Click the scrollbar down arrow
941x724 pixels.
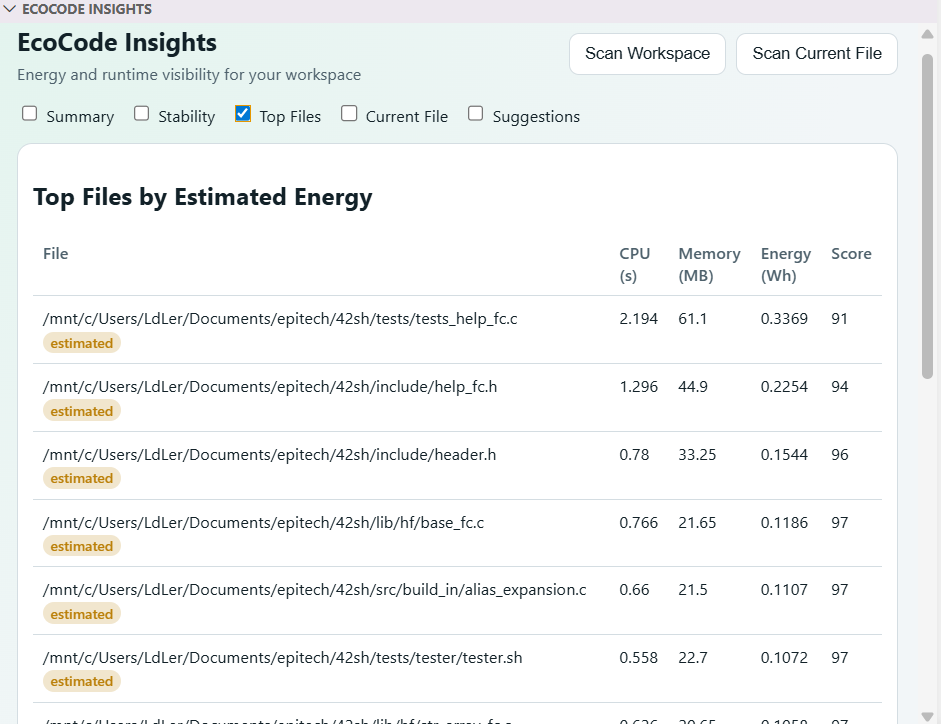pyautogui.click(x=927, y=716)
